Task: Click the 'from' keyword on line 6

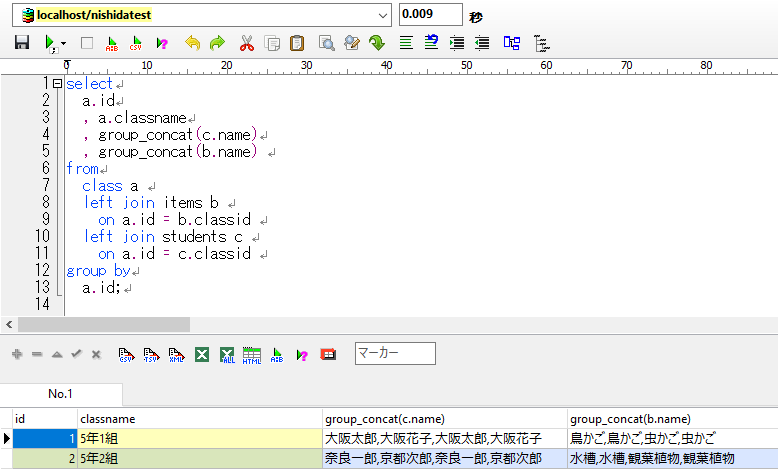Action: [x=82, y=169]
